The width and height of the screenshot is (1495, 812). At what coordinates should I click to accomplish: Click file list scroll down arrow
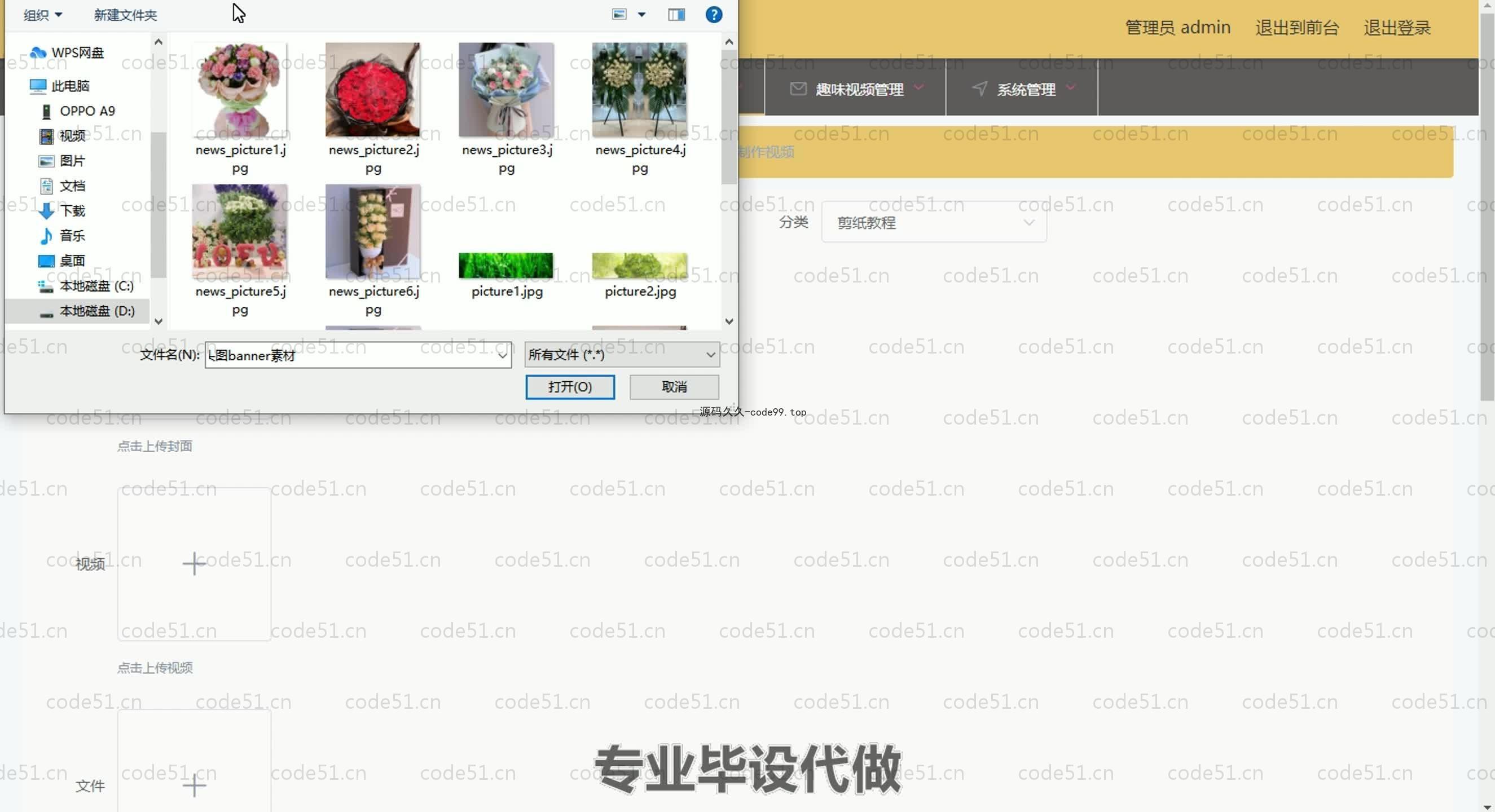click(729, 321)
